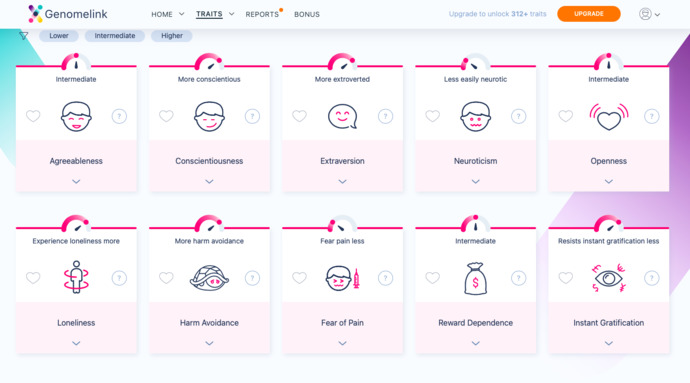
Task: Expand the Agreeableness card chevron
Action: pos(76,181)
